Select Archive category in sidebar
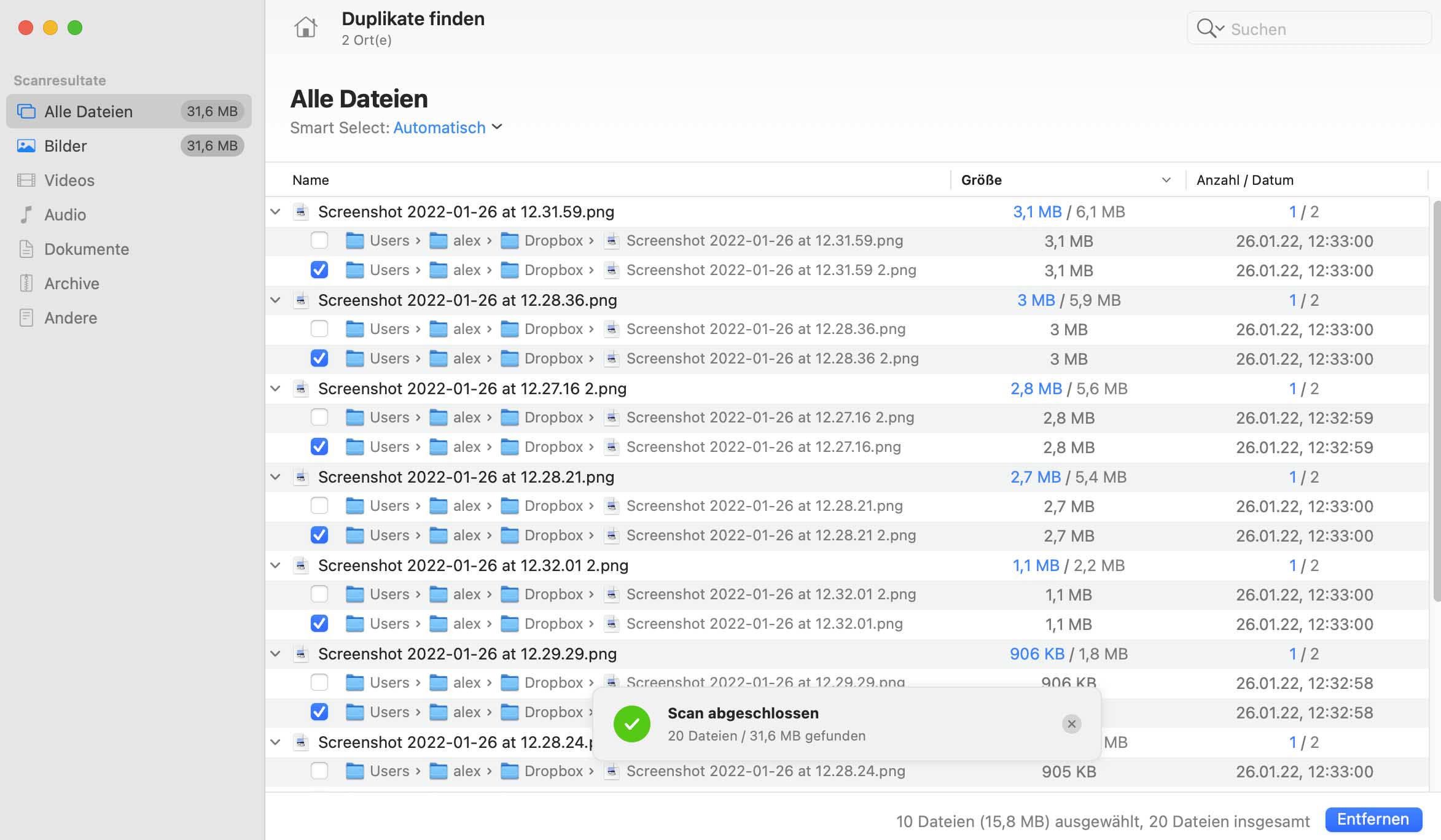1441x840 pixels. coord(129,283)
